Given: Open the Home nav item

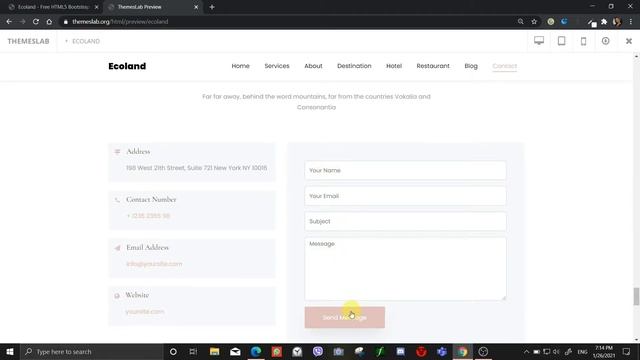Looking at the screenshot, I should [x=240, y=66].
